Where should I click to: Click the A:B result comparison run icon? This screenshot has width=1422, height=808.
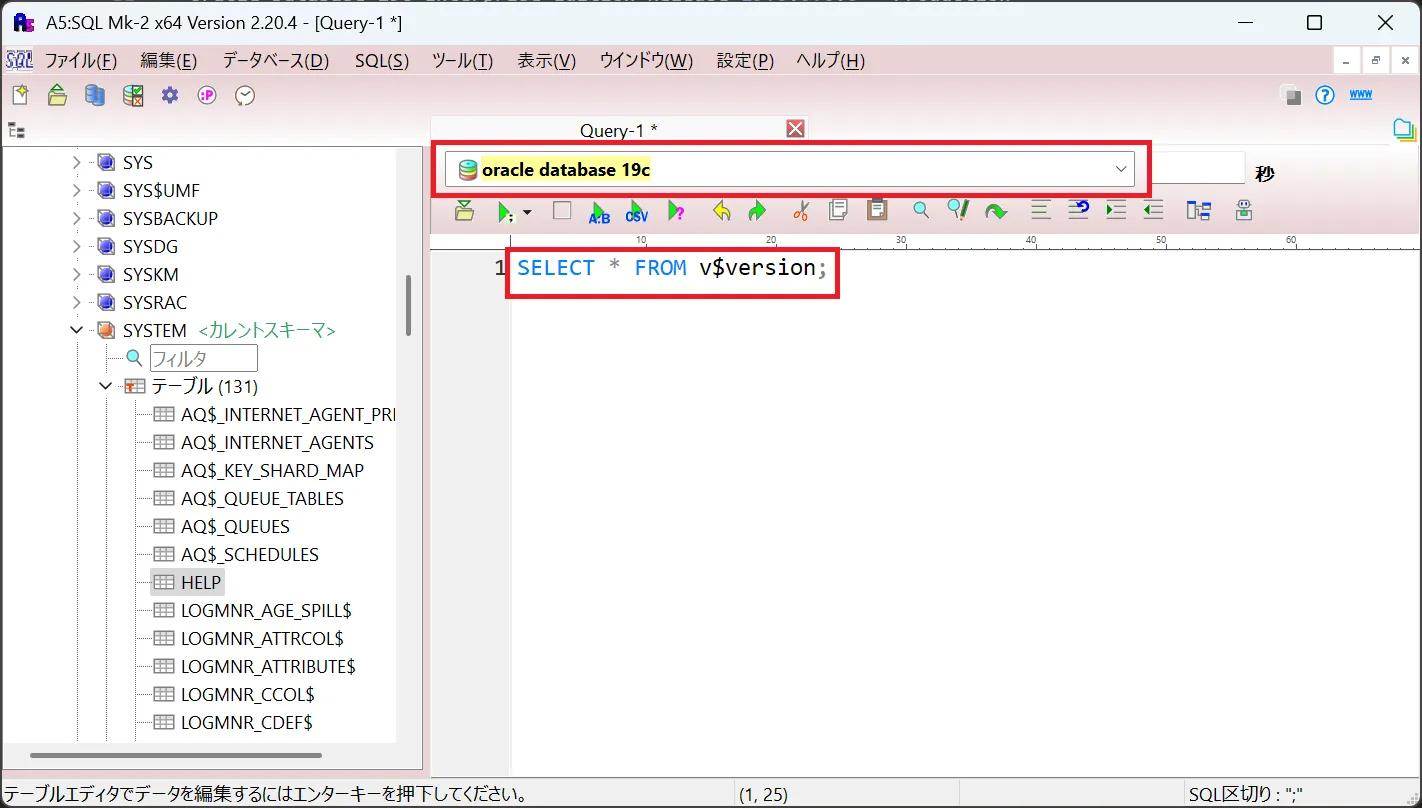click(x=599, y=211)
